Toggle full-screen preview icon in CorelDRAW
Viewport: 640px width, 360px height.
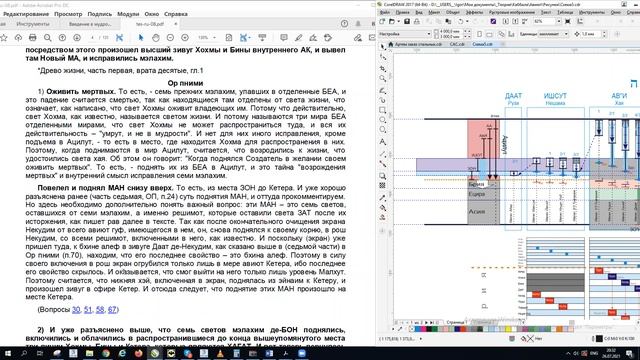568,21
